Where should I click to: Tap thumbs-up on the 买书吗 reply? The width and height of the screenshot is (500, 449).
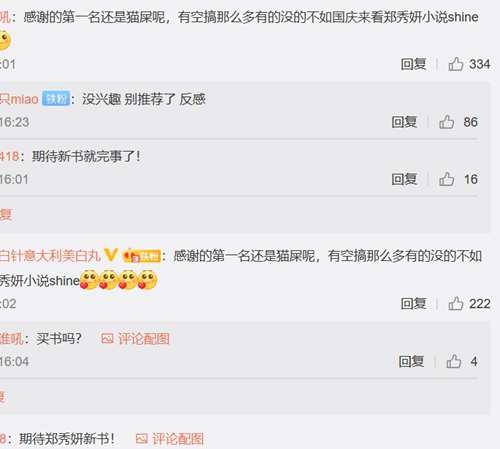(453, 361)
